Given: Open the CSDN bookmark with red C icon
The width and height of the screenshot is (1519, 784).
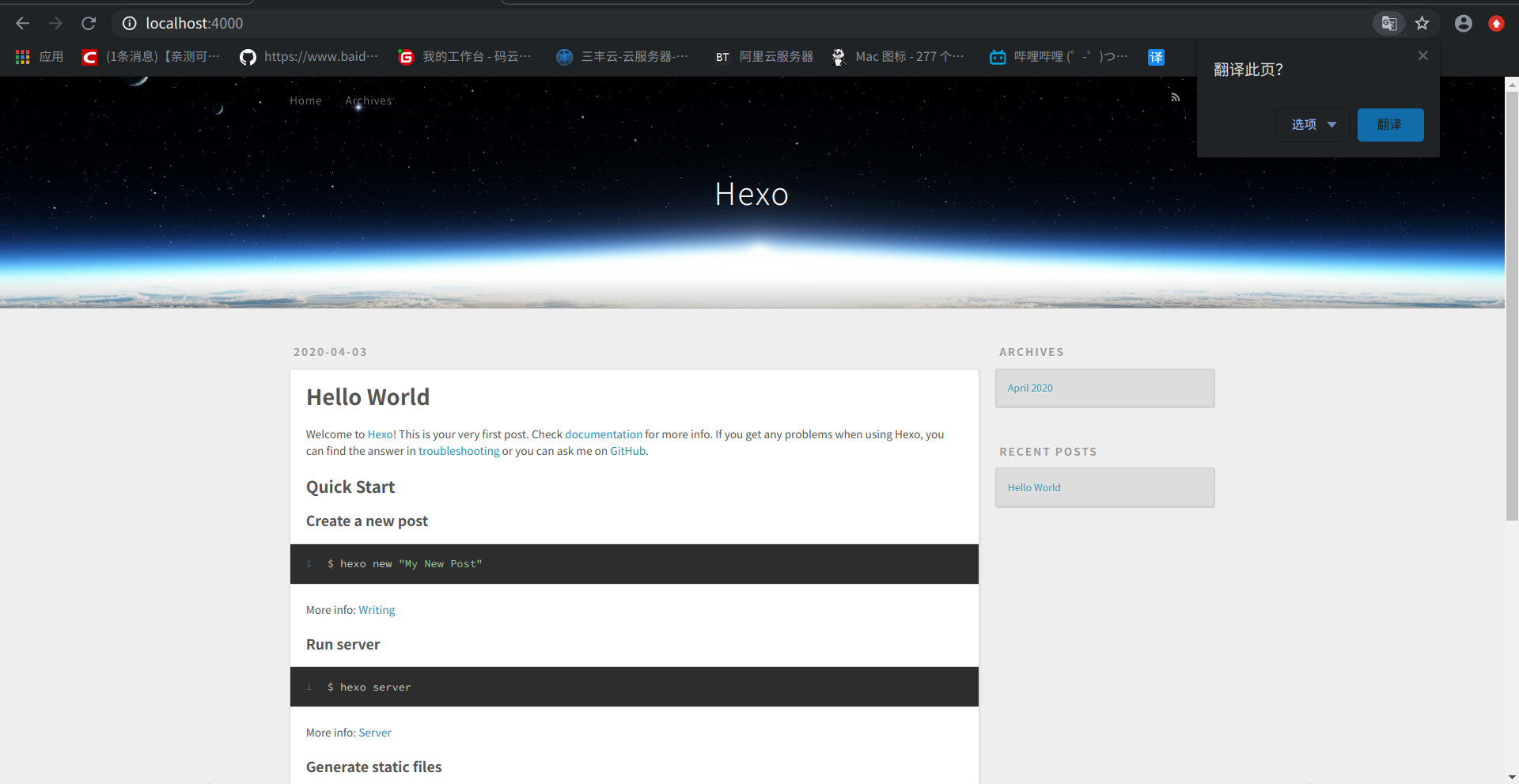Looking at the screenshot, I should coord(150,57).
